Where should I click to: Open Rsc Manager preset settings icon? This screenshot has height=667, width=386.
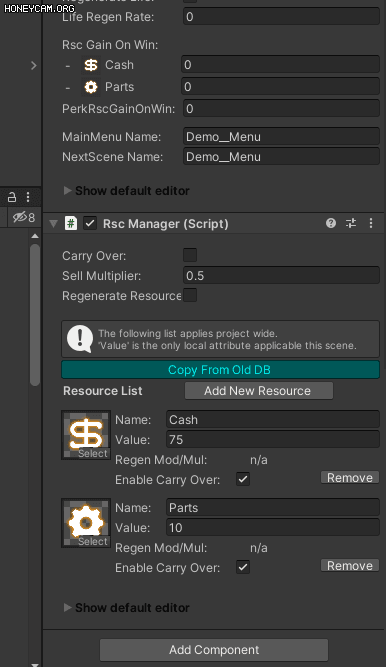tap(351, 223)
